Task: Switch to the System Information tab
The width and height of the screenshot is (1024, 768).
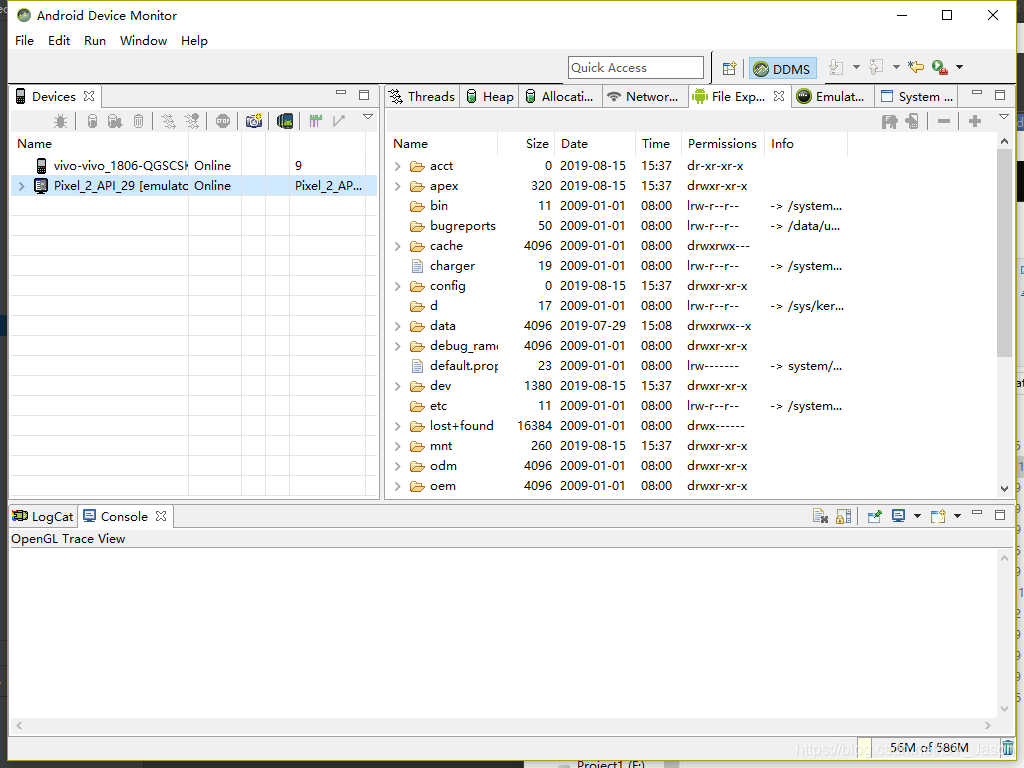Action: [917, 97]
